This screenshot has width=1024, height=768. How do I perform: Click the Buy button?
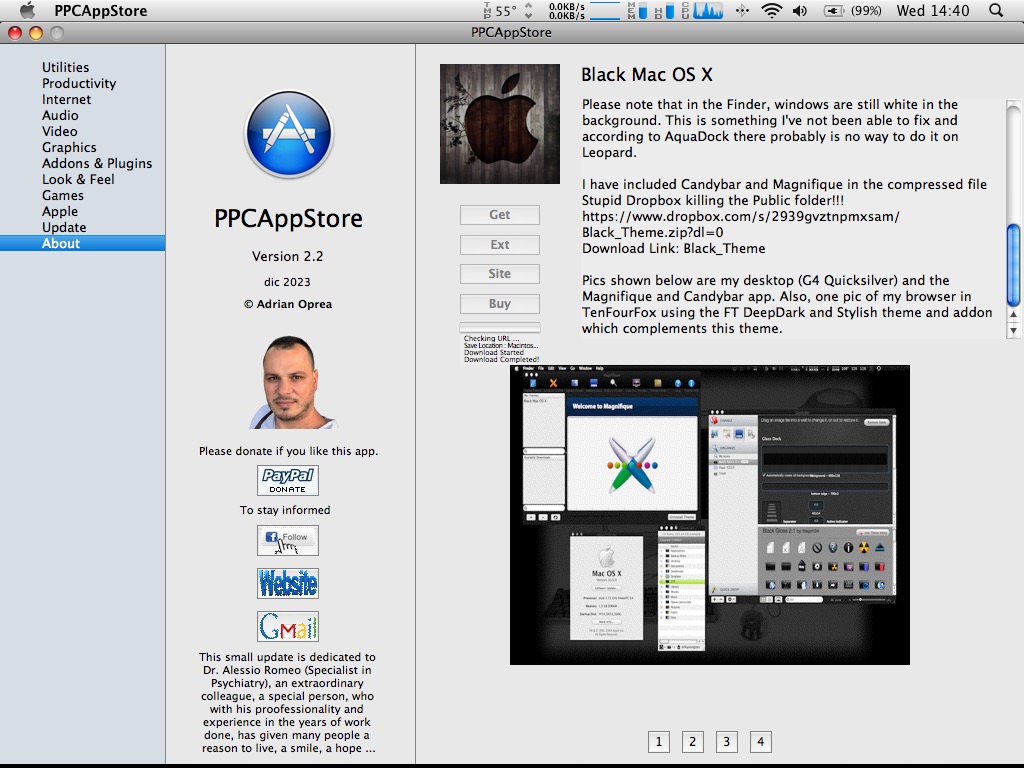pyautogui.click(x=500, y=304)
